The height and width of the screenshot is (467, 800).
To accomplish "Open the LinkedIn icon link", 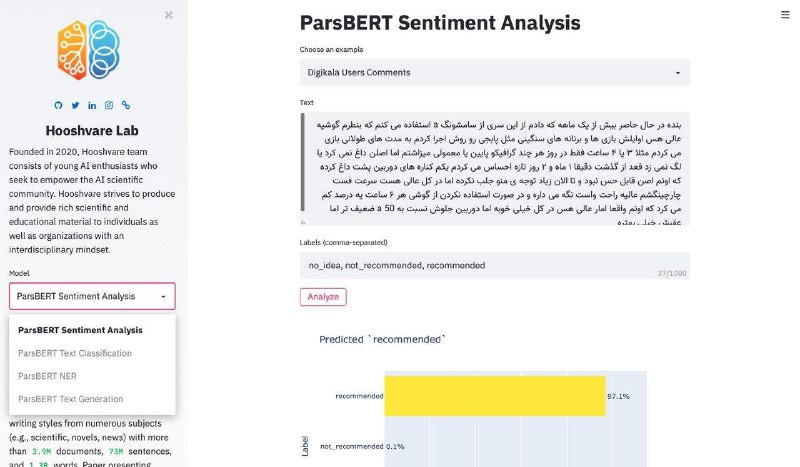I will pyautogui.click(x=92, y=105).
